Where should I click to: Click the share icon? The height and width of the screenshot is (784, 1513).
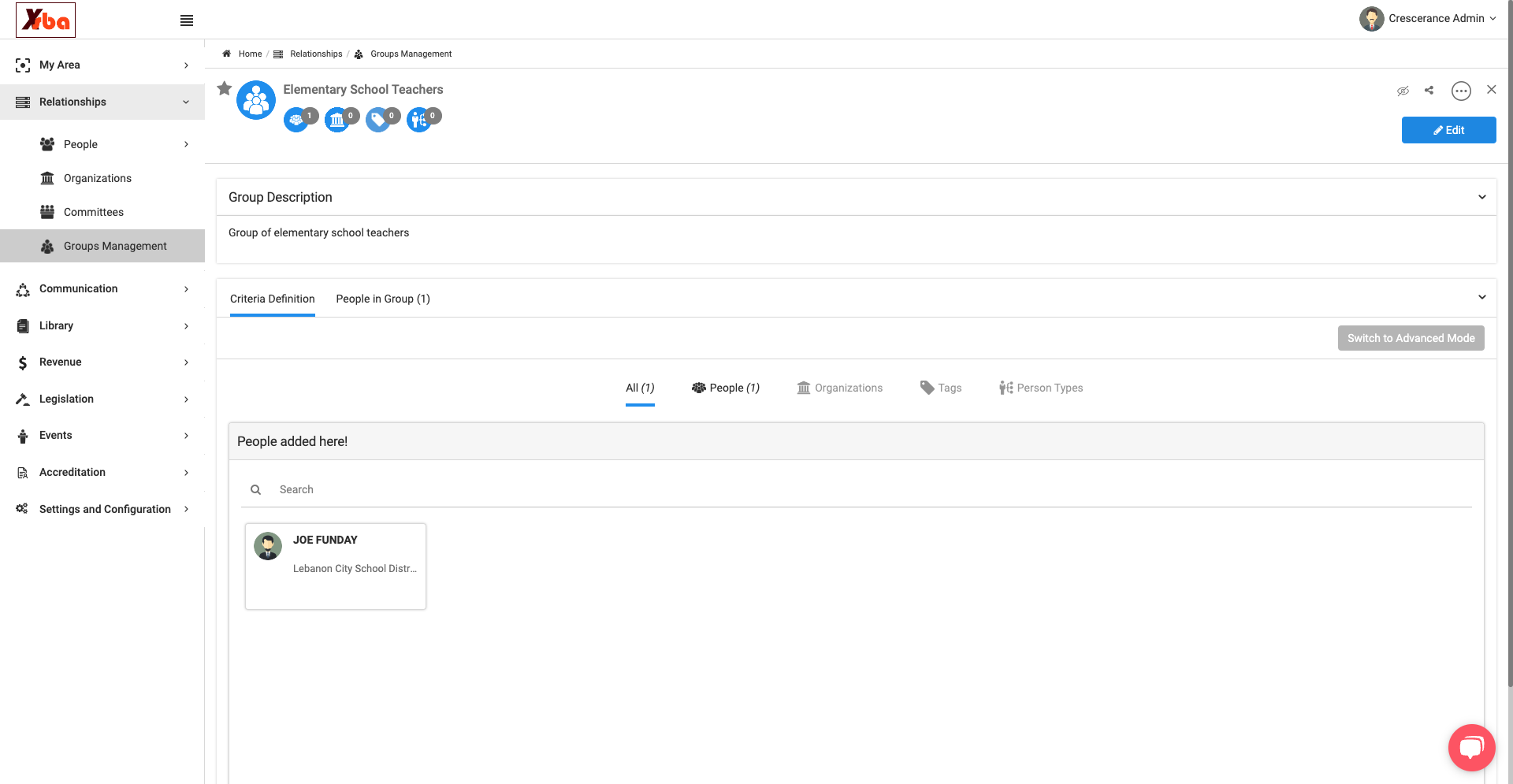coord(1429,90)
